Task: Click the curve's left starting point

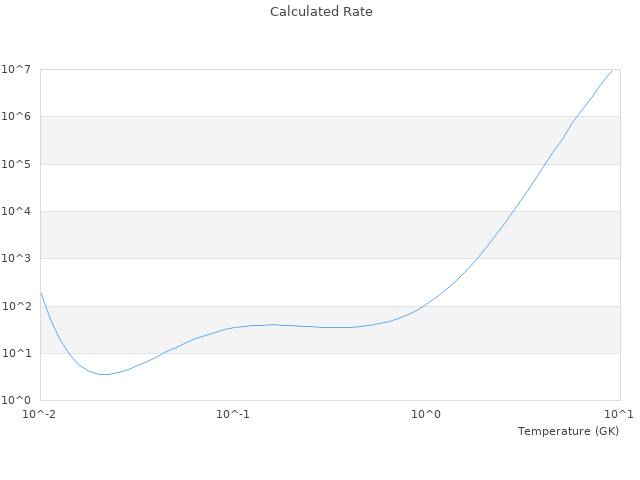Action: [x=41, y=292]
